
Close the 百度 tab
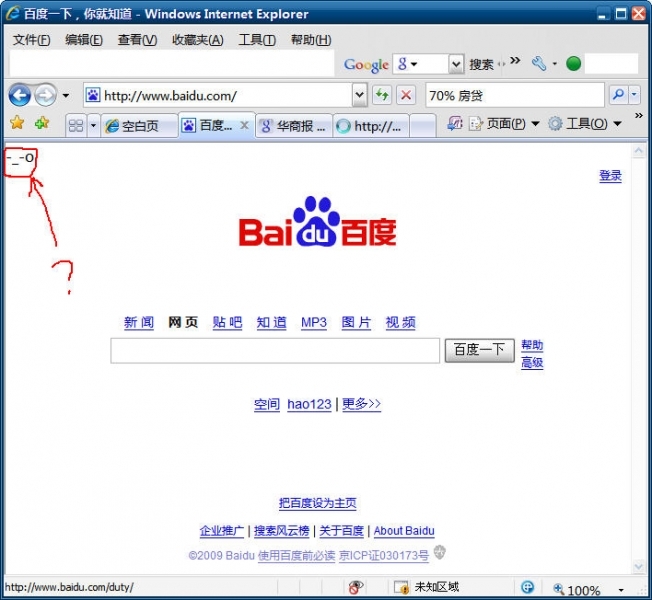245,125
